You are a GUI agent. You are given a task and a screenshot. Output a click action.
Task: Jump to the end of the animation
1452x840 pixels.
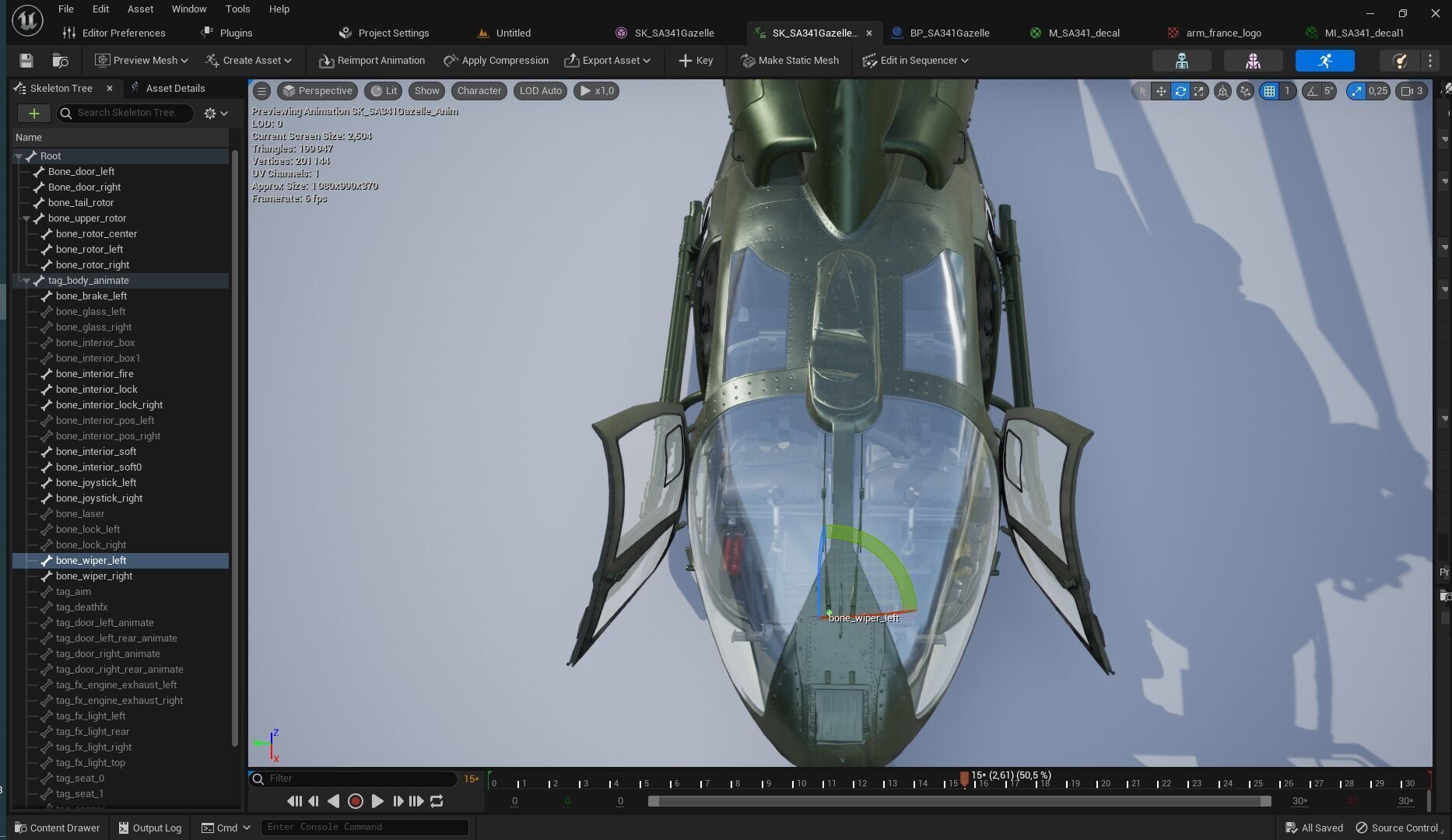click(416, 801)
